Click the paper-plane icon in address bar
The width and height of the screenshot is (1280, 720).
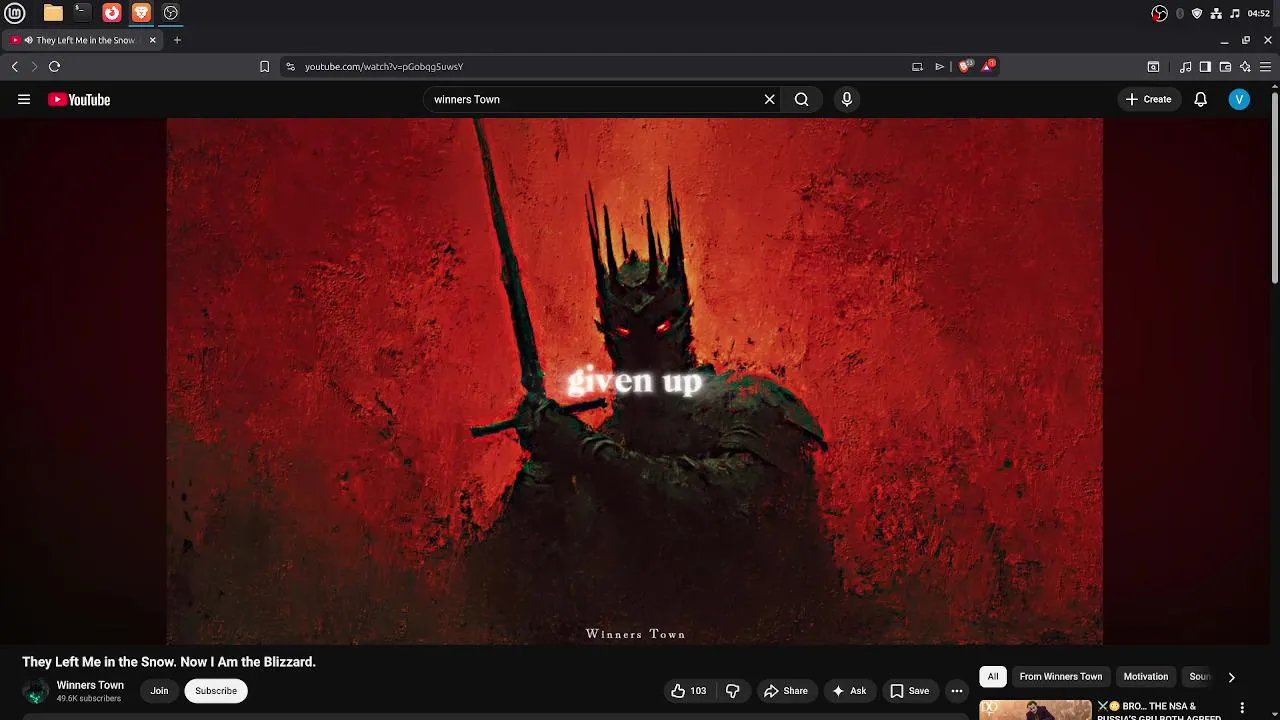point(939,67)
